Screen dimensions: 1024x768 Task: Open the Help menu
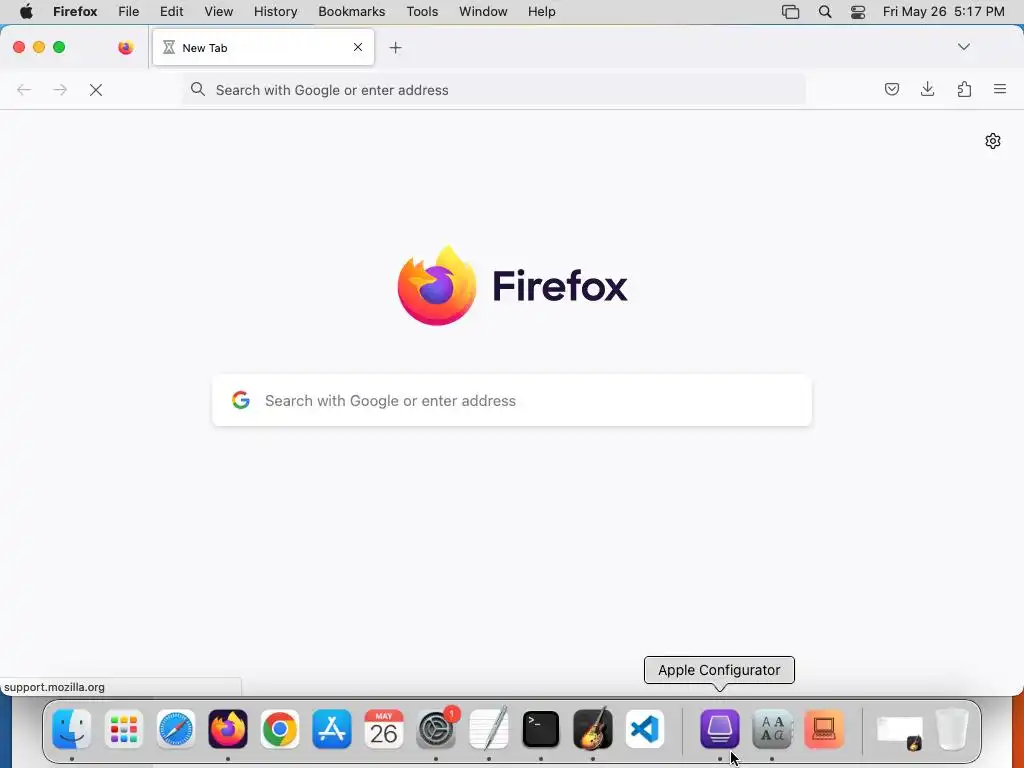tap(541, 12)
